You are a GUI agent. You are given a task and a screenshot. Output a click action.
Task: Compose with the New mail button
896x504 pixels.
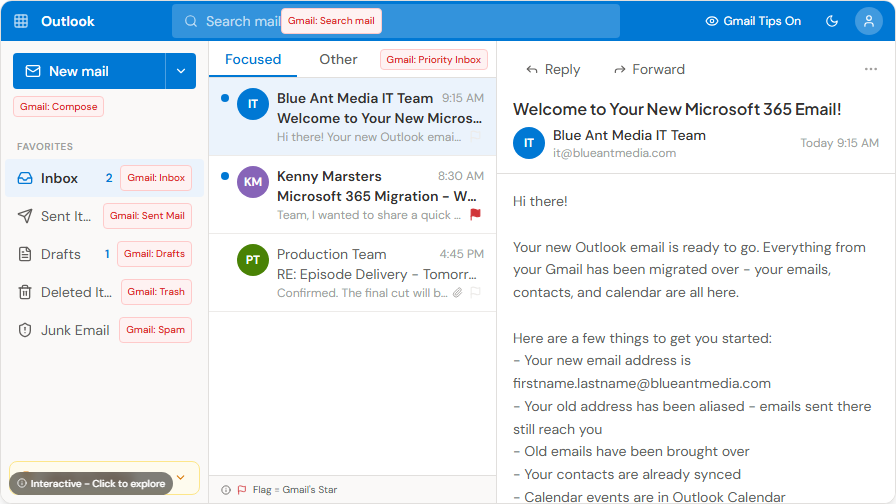pyautogui.click(x=89, y=71)
